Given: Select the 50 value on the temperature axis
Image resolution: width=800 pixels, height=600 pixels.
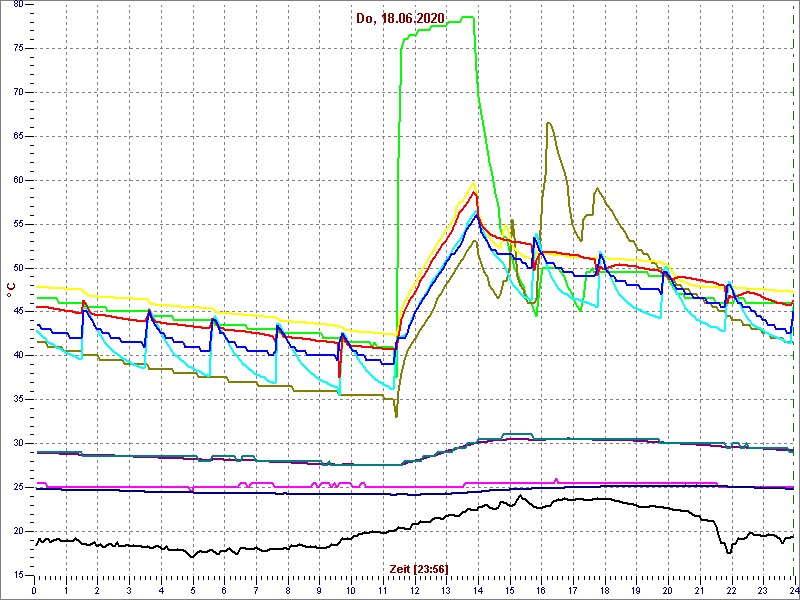Looking at the screenshot, I should pyautogui.click(x=19, y=268).
